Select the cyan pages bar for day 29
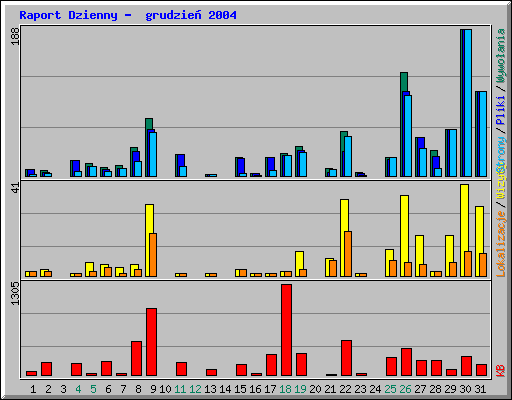 (453, 153)
